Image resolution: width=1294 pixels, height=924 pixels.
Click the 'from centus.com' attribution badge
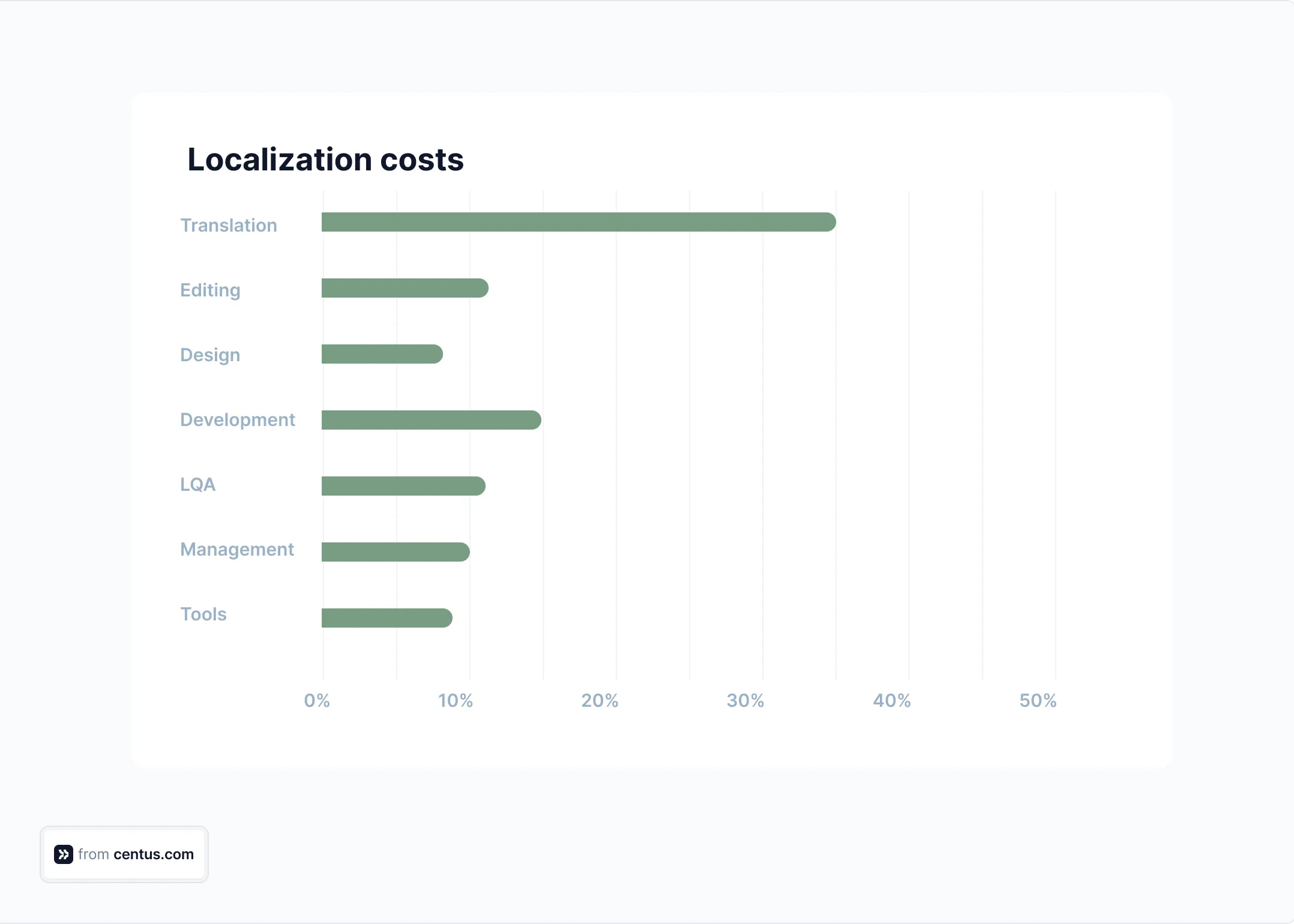[124, 854]
